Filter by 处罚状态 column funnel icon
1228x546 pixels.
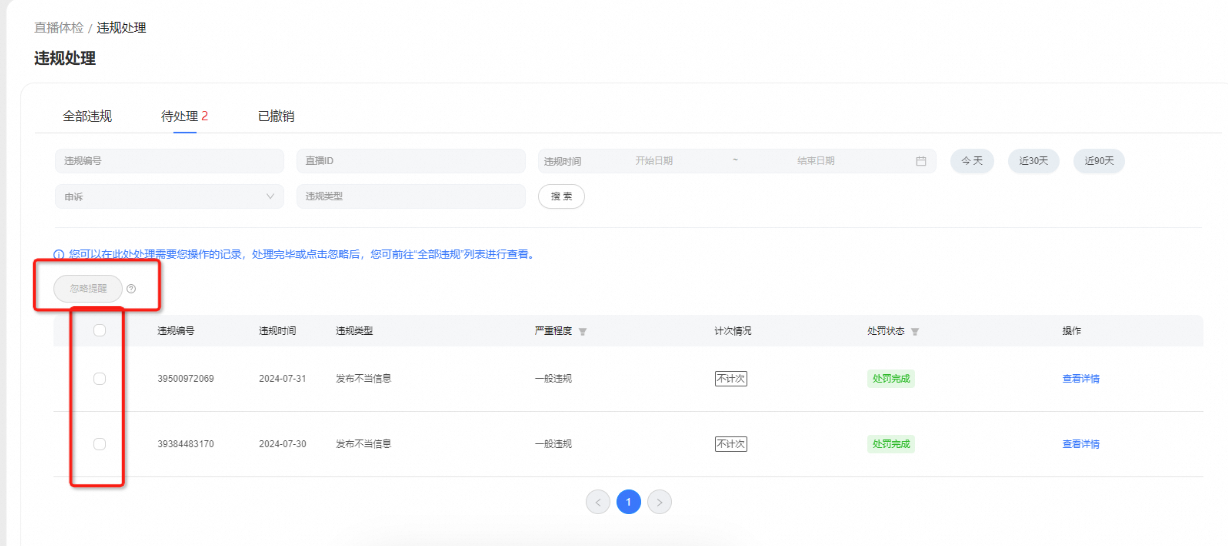pos(915,331)
